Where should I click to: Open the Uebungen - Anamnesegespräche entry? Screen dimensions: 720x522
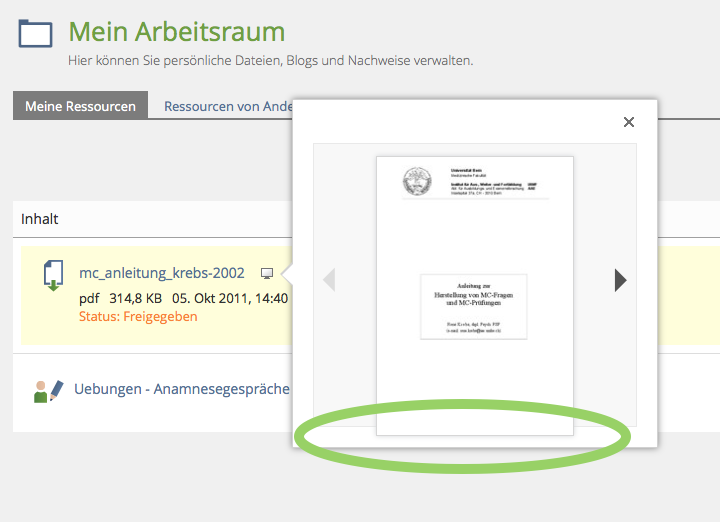coord(182,389)
